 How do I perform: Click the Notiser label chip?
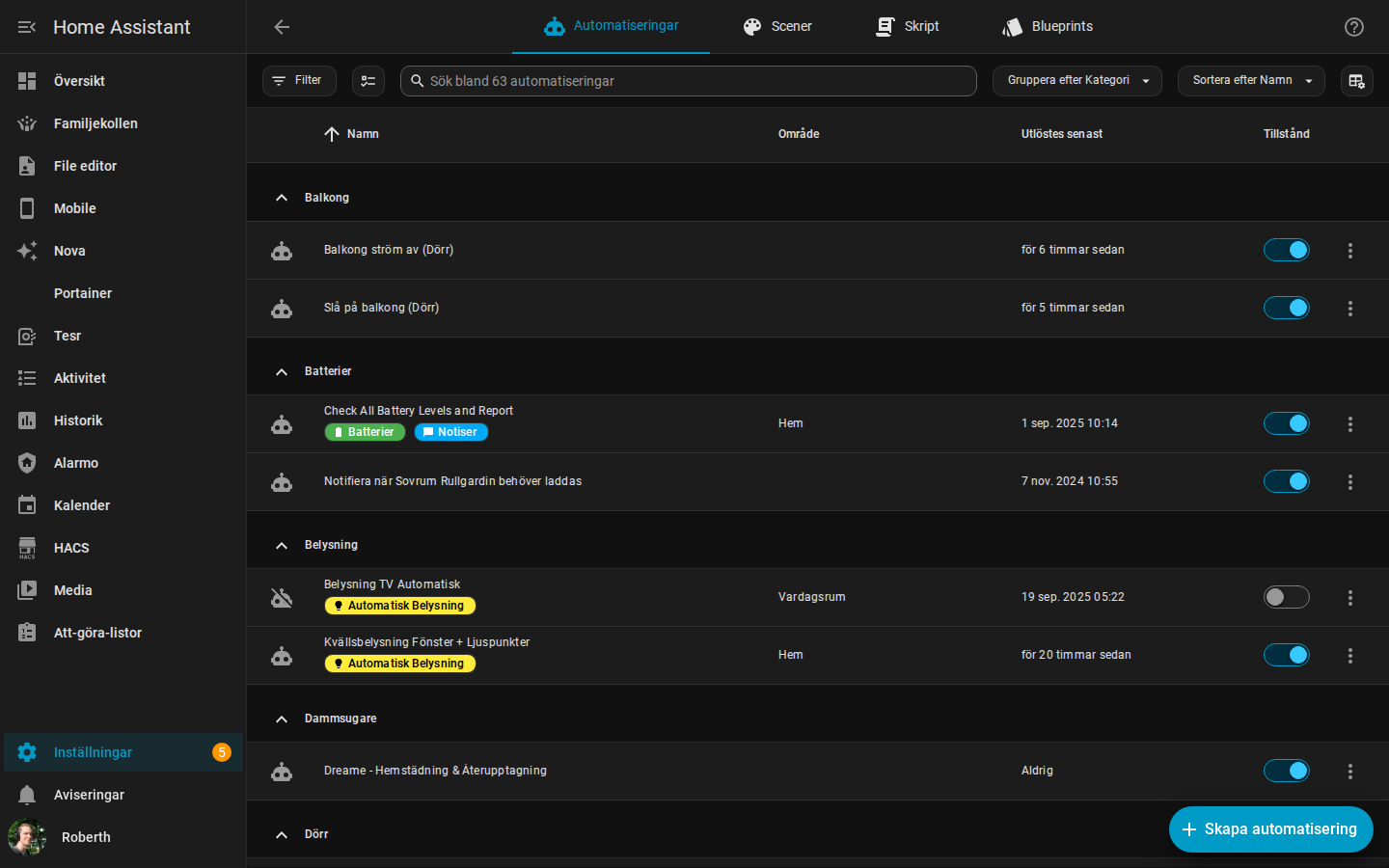[451, 432]
